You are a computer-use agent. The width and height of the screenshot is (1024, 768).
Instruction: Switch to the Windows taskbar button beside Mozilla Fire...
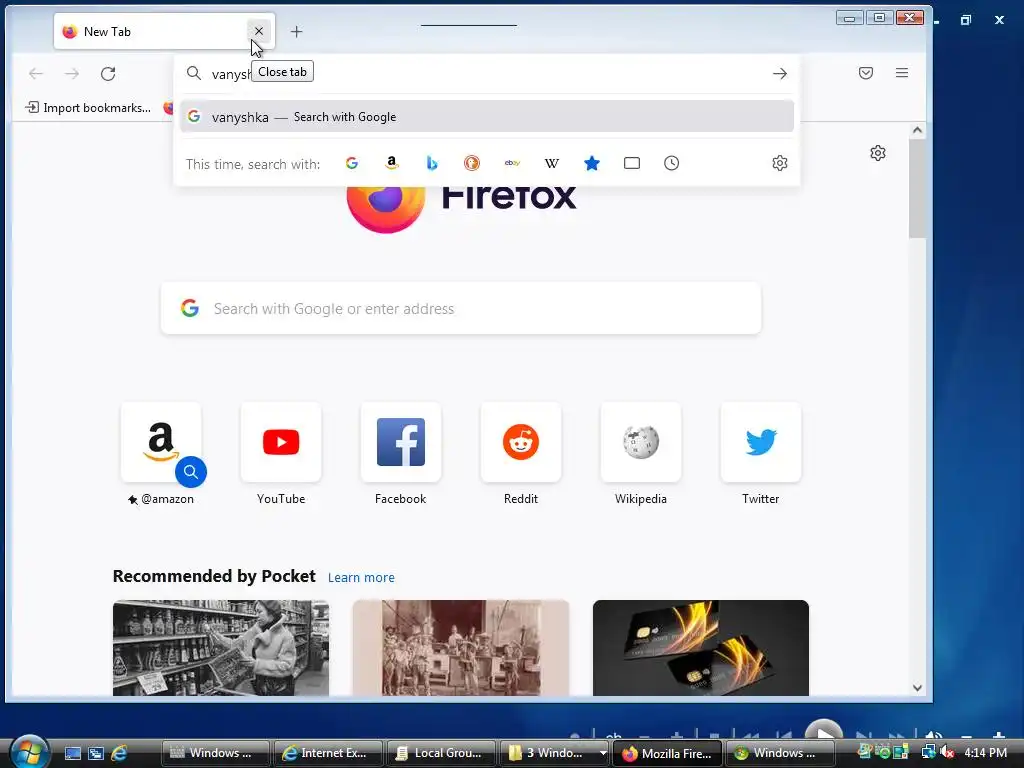(x=780, y=753)
